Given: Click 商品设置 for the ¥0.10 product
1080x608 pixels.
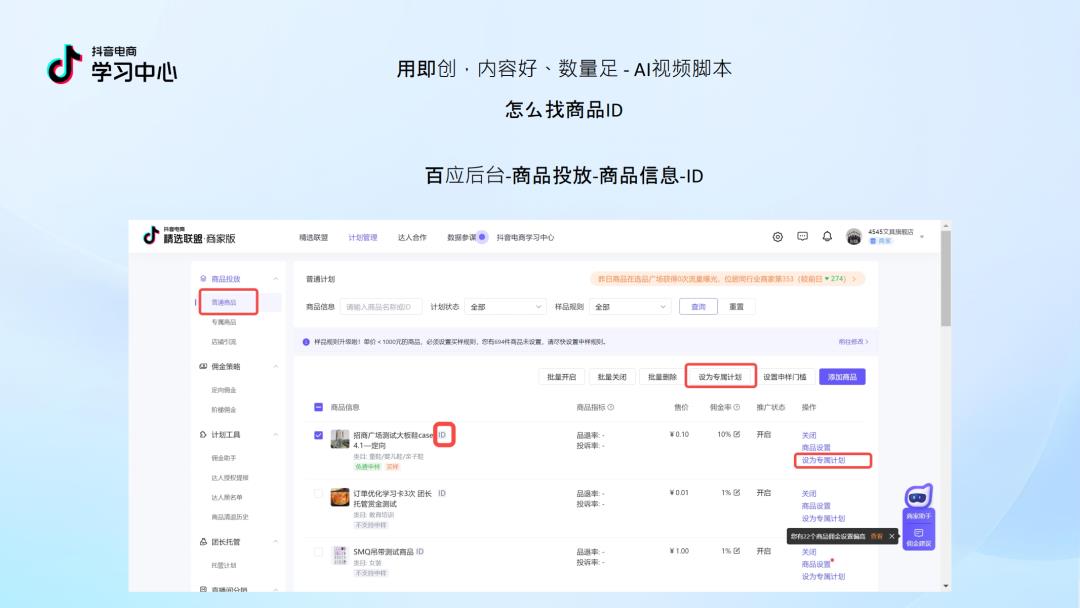Looking at the screenshot, I should coord(816,448).
